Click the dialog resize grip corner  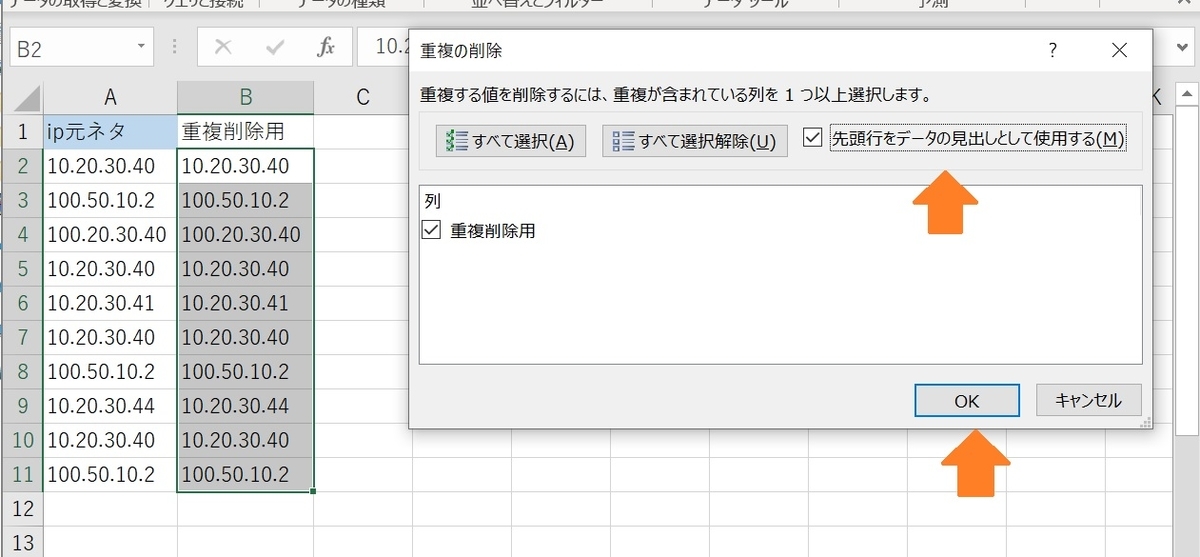coord(1144,422)
